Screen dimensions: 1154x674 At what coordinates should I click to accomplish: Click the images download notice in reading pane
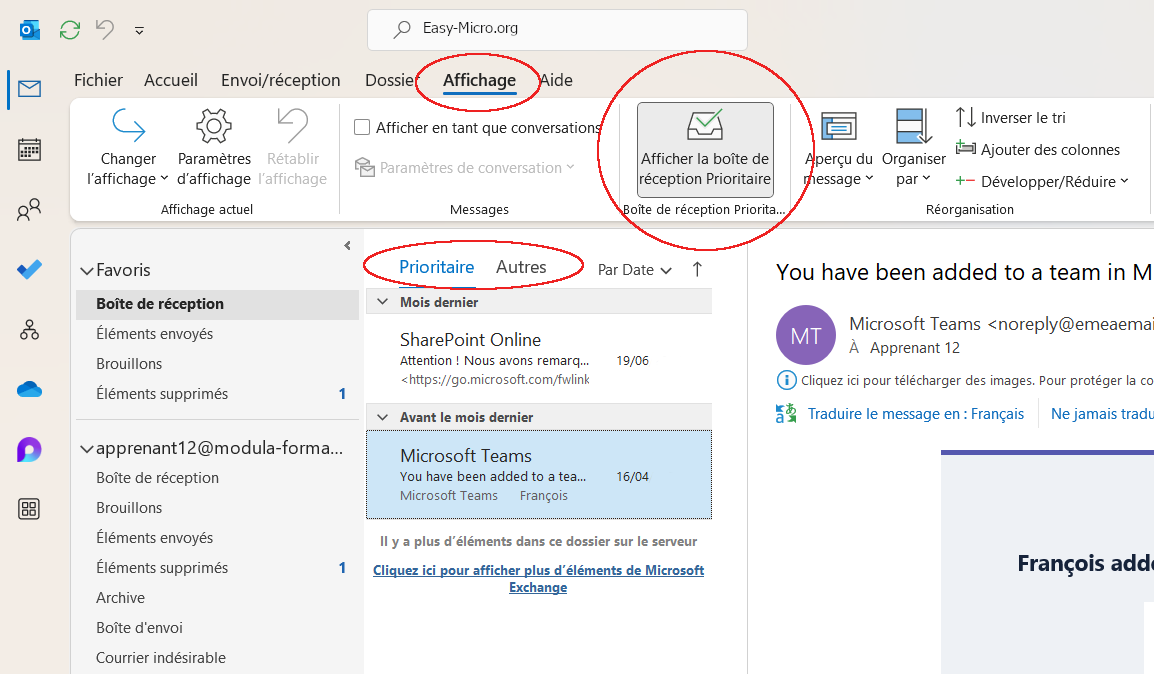[x=977, y=380]
